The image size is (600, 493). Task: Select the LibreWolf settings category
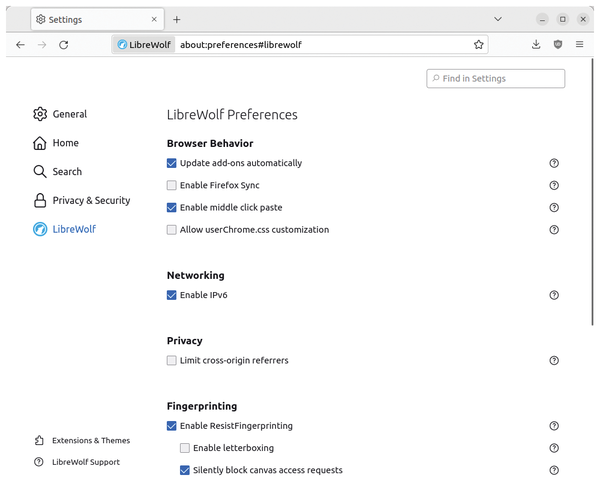pyautogui.click(x=64, y=229)
